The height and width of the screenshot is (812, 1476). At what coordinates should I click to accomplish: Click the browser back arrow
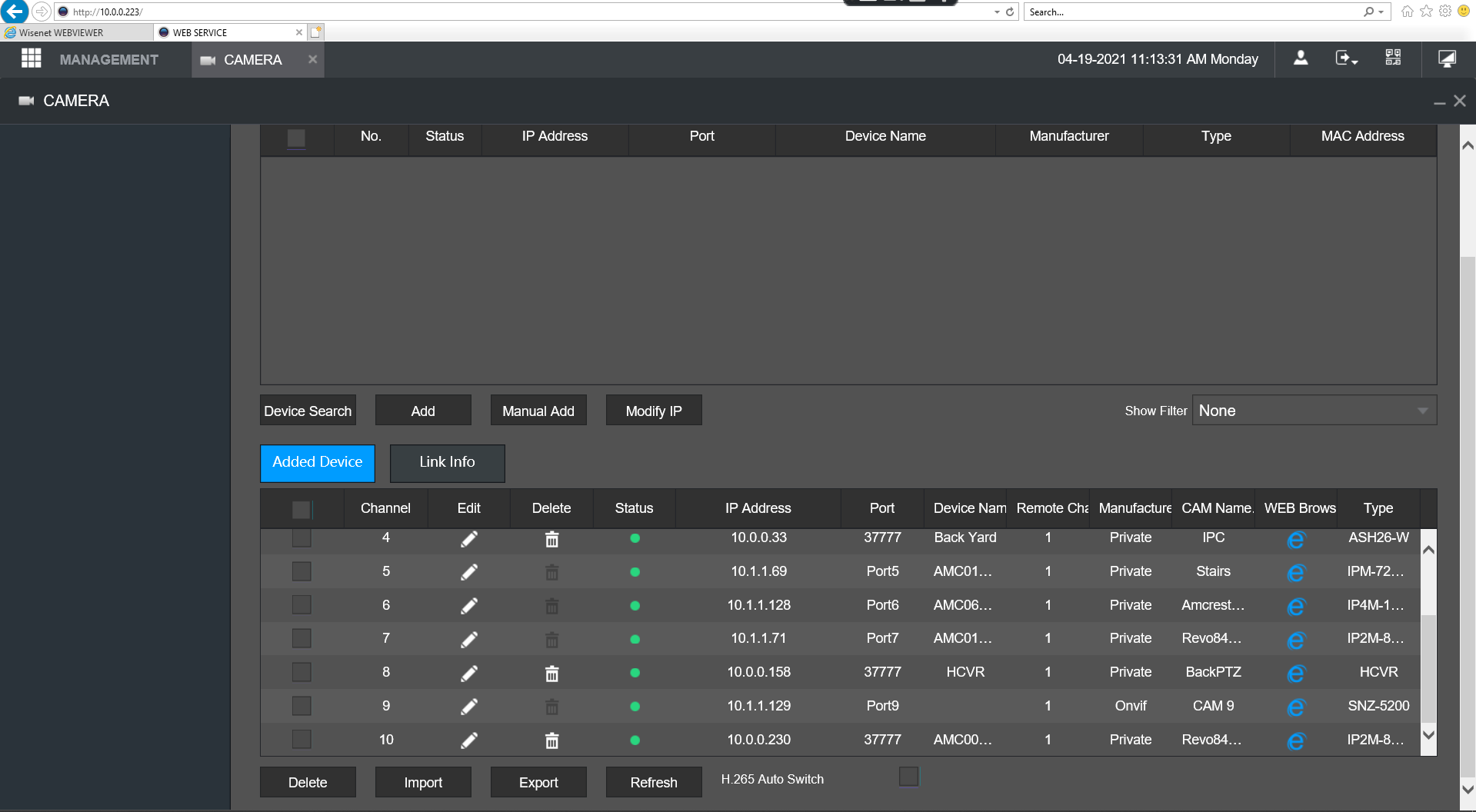coord(15,12)
